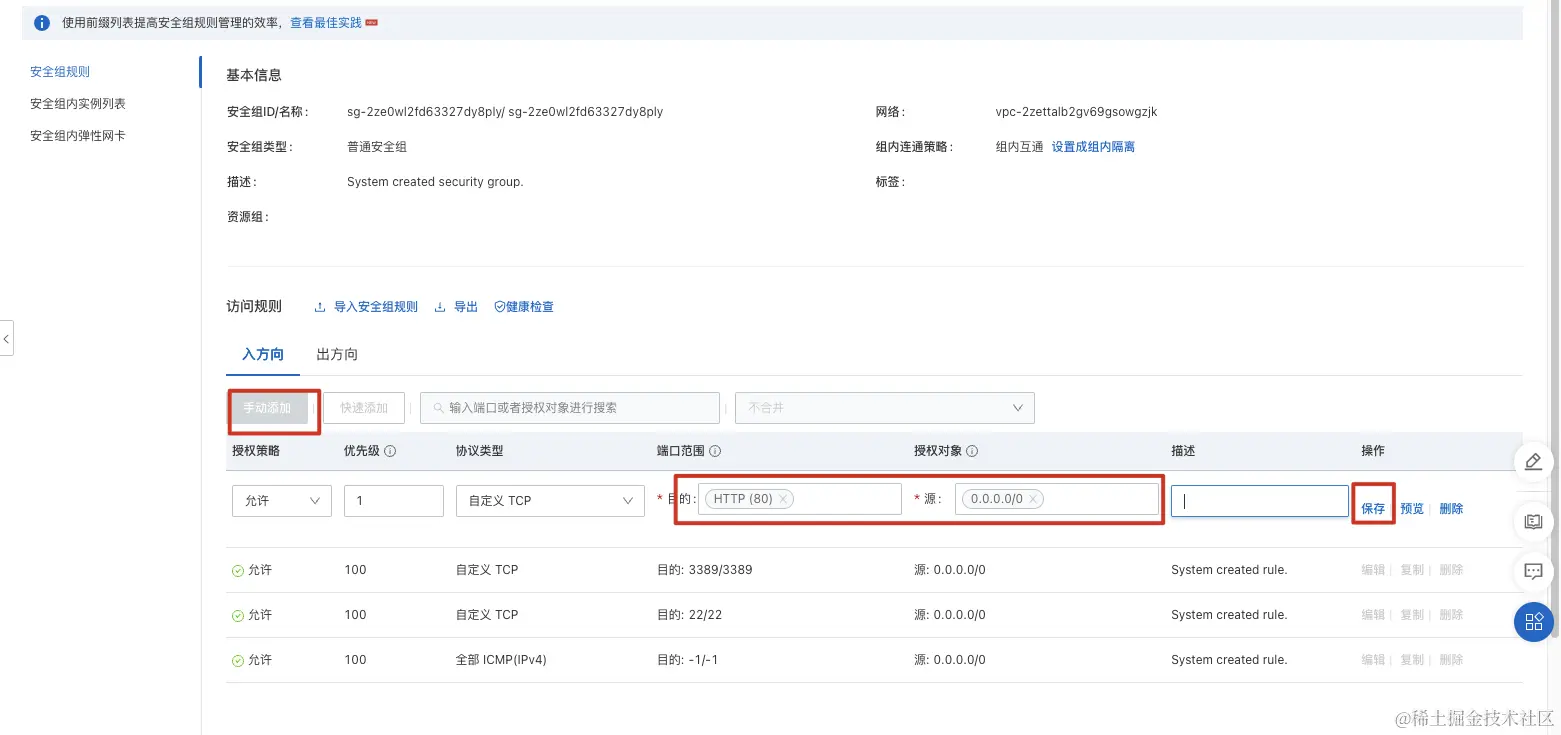Focus the priority field containing 1
This screenshot has width=1561, height=735.
tap(394, 500)
